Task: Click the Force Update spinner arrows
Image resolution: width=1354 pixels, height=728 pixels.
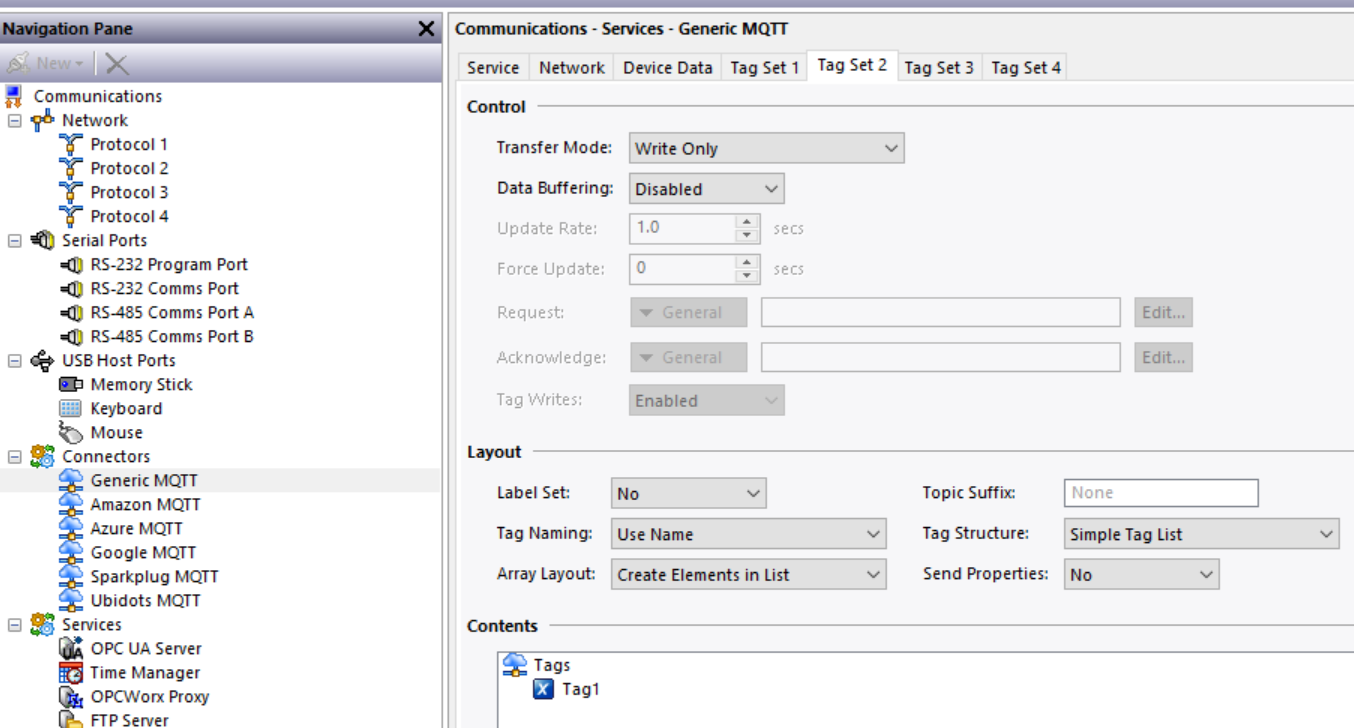Action: tap(747, 268)
